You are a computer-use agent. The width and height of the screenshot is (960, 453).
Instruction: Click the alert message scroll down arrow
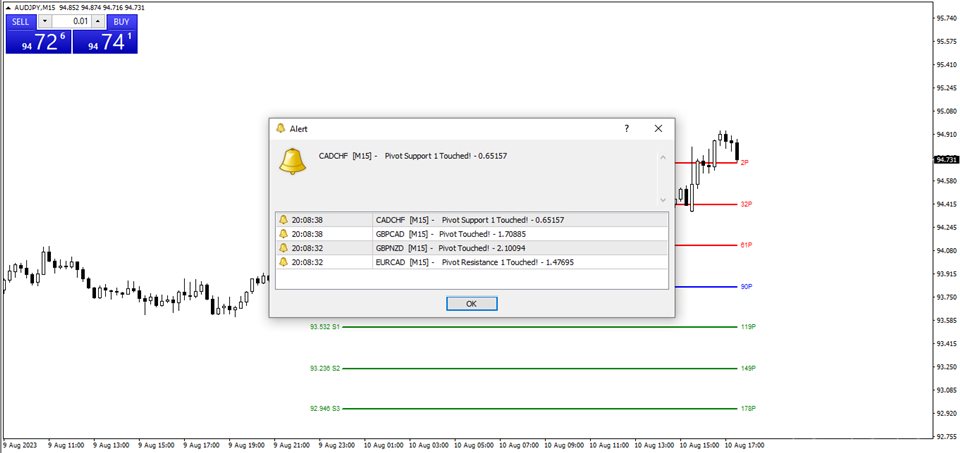click(662, 200)
